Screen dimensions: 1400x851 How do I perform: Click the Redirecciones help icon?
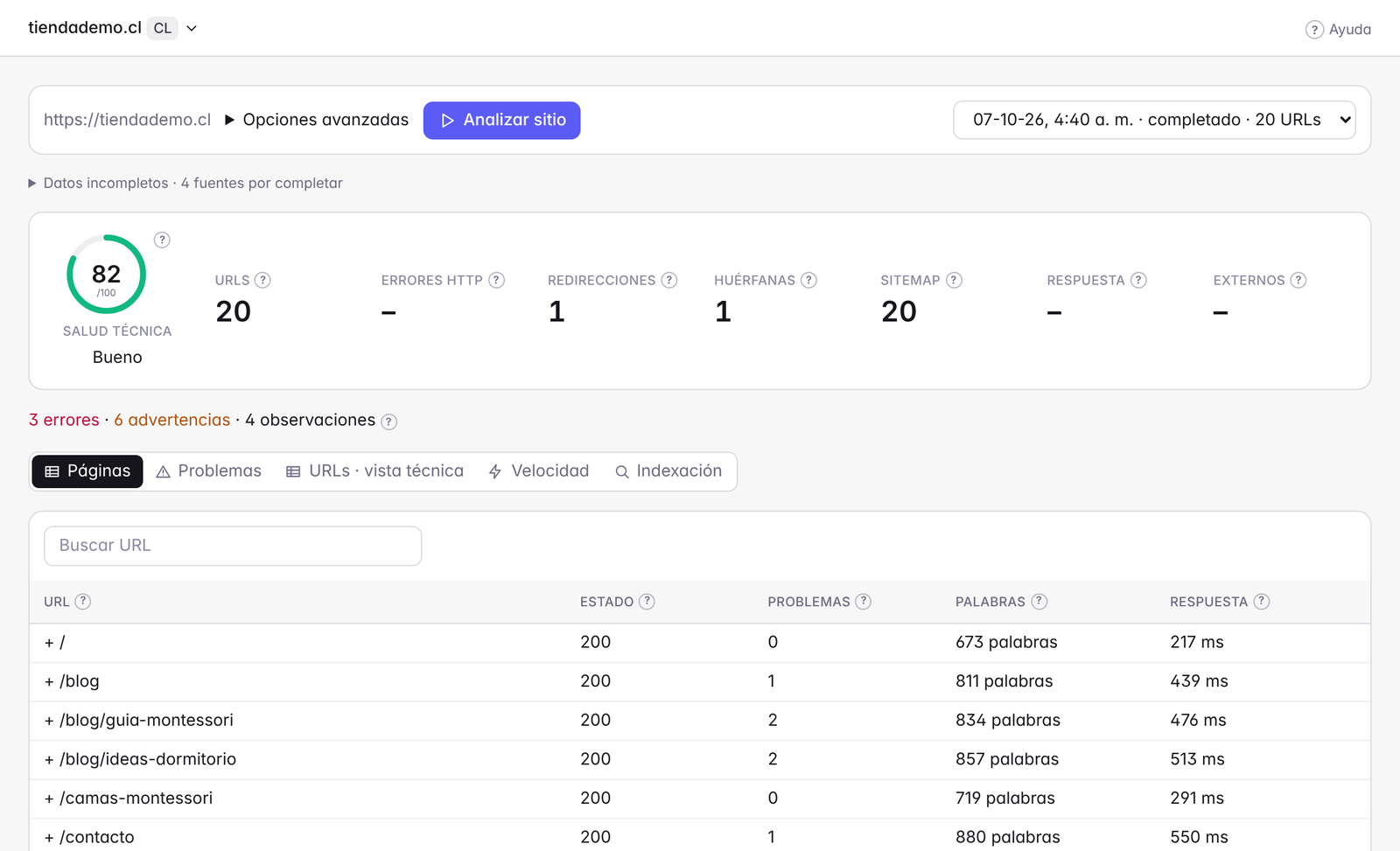[x=669, y=280]
